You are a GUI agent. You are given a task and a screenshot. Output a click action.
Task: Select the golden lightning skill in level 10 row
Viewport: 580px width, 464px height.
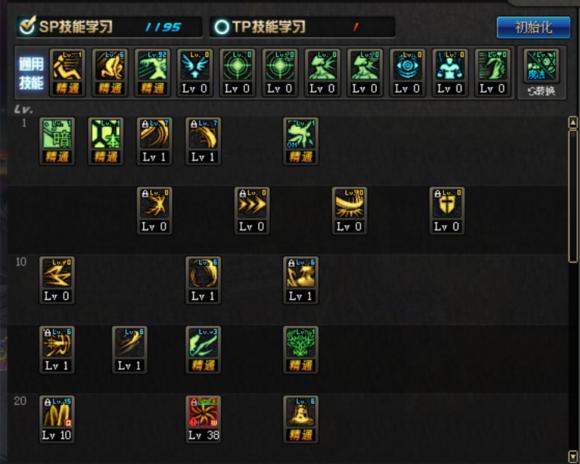(x=57, y=280)
